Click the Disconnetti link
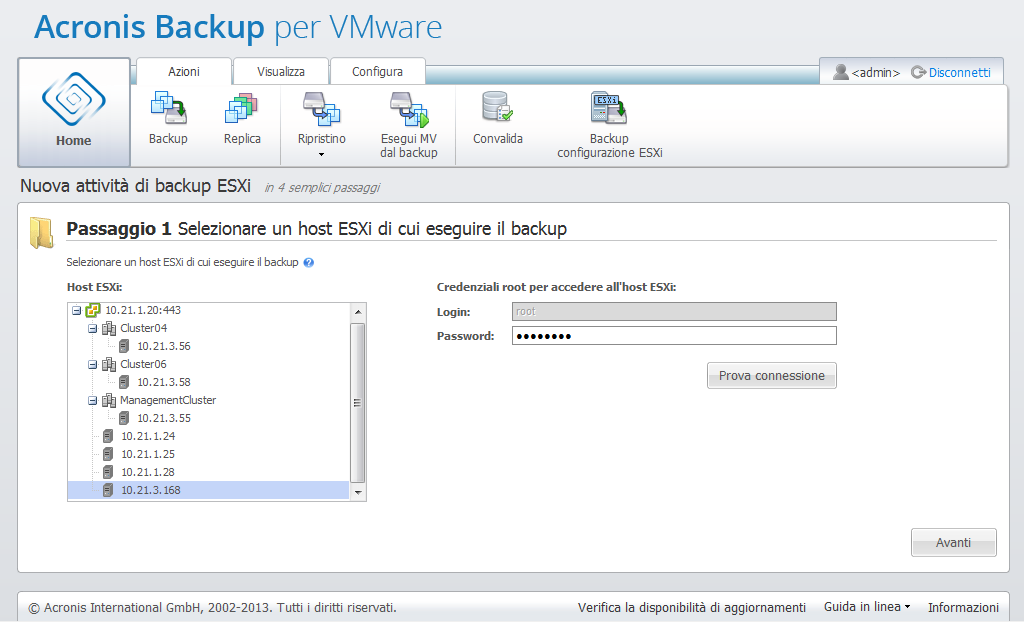Viewport: 1024px width, 622px height. (959, 73)
